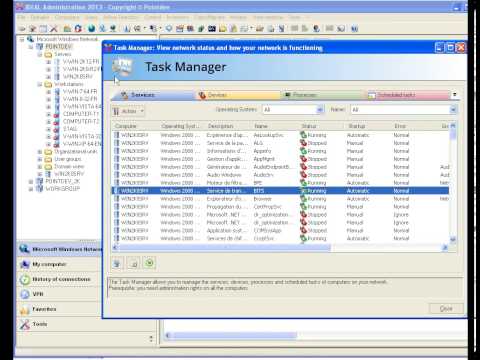Screen dimensions: 480x360
Task: Open My computer sidebar section
Action: 59,264
